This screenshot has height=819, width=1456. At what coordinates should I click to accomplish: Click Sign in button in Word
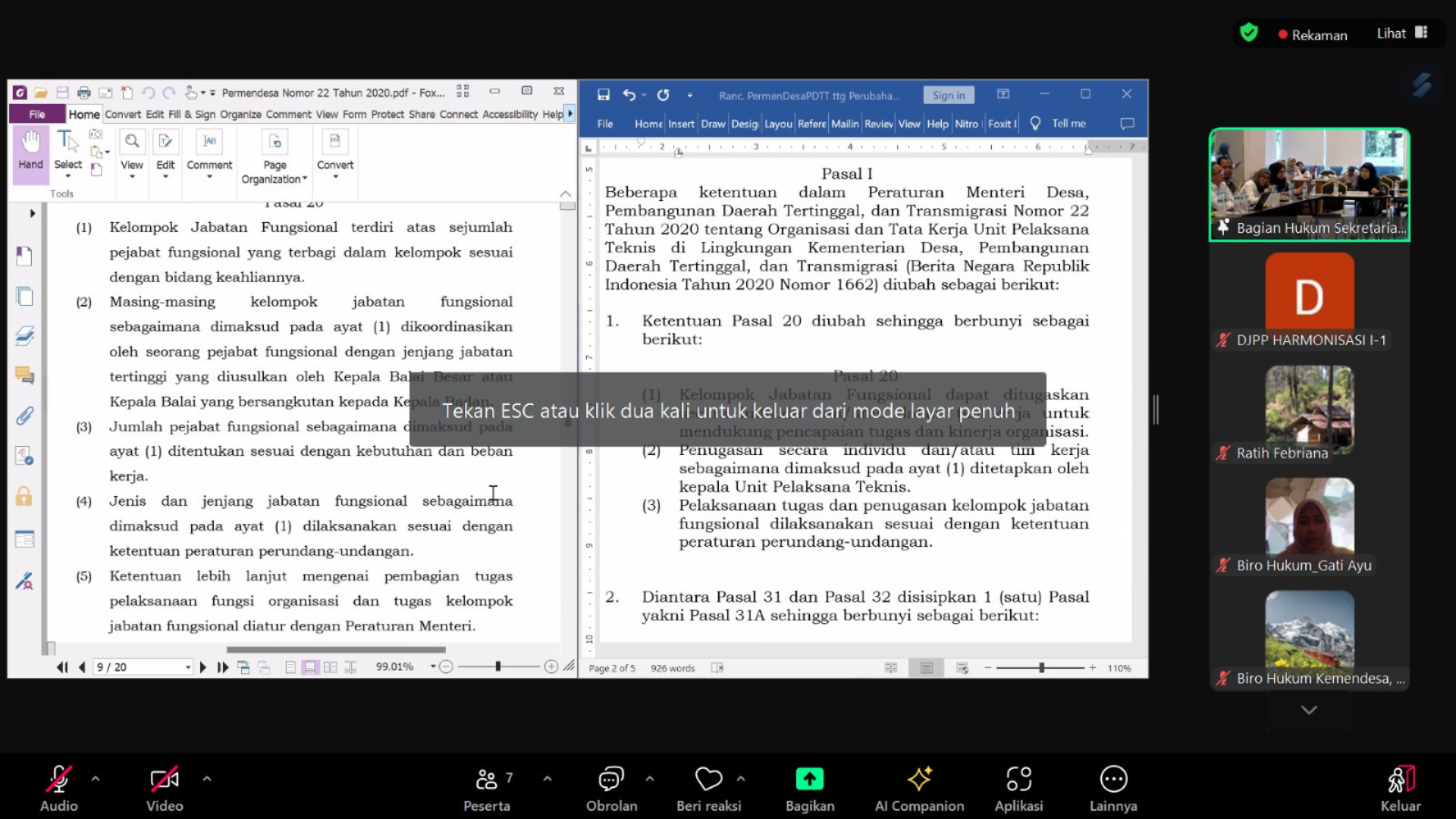[949, 95]
